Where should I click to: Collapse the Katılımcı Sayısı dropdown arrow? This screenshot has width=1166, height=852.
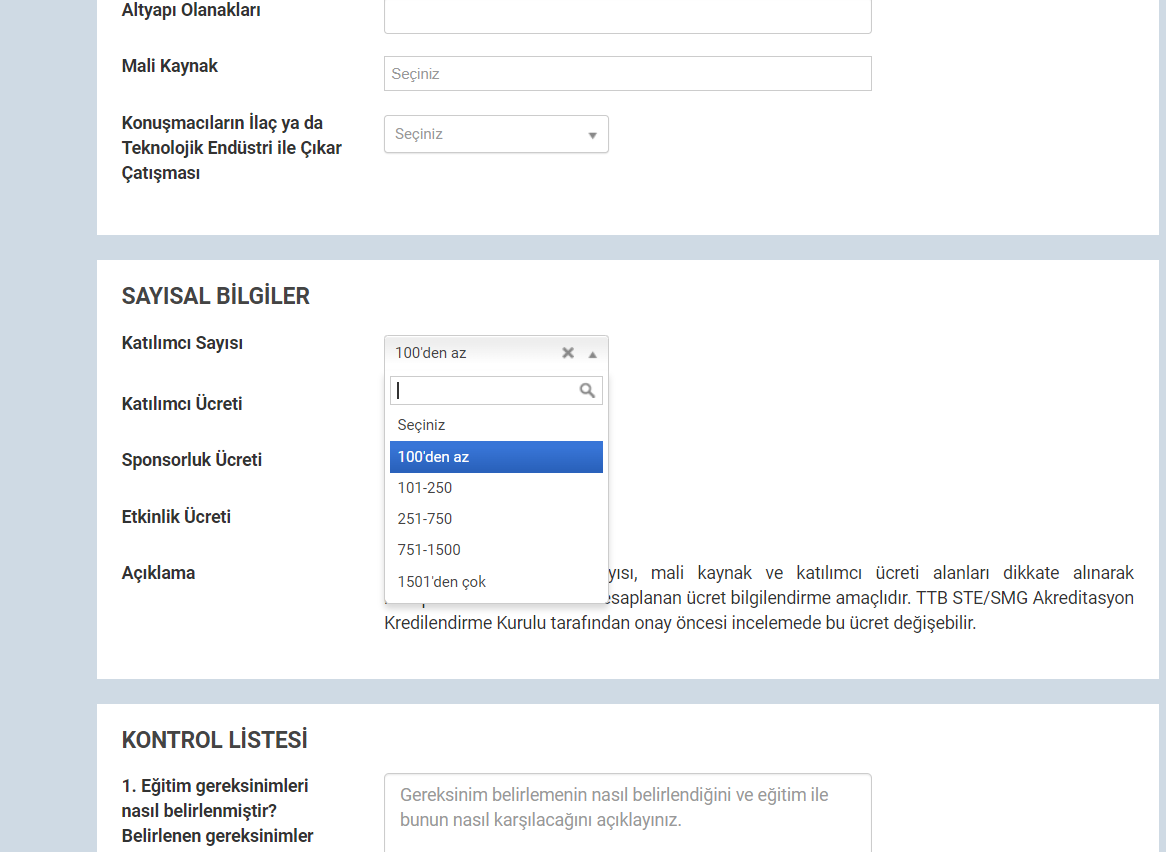[592, 354]
